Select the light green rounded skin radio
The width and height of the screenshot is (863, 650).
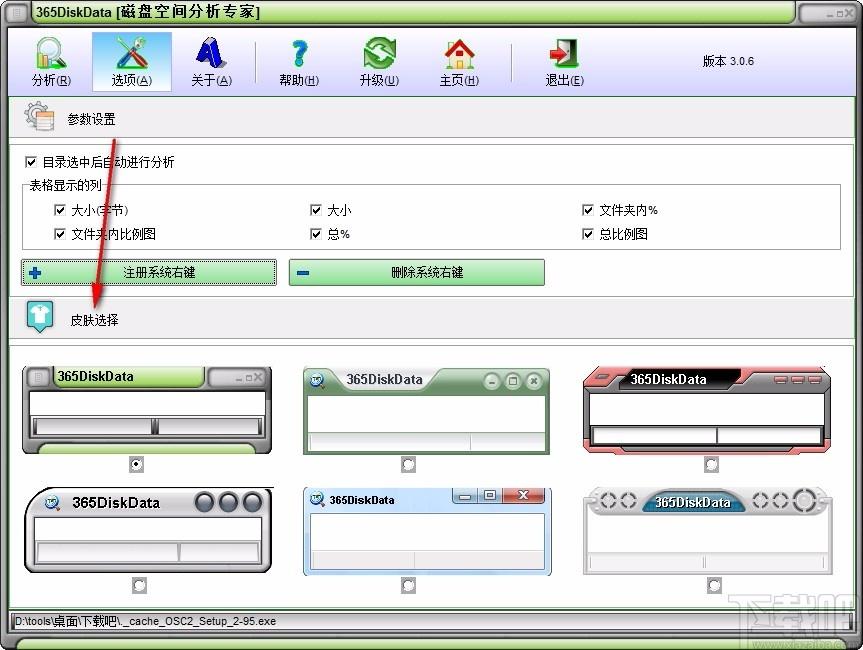(408, 465)
